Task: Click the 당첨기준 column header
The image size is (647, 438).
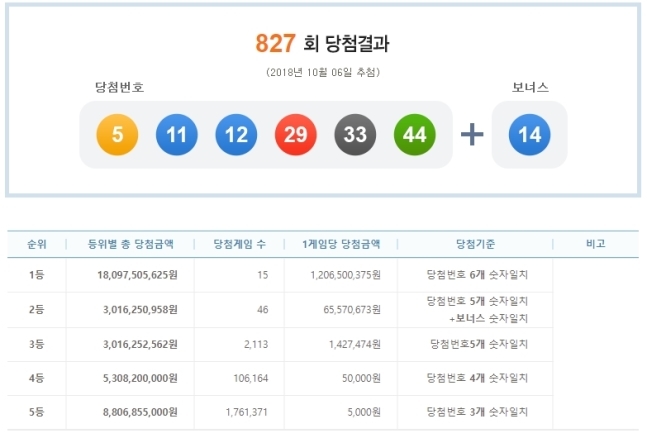Action: click(475, 244)
